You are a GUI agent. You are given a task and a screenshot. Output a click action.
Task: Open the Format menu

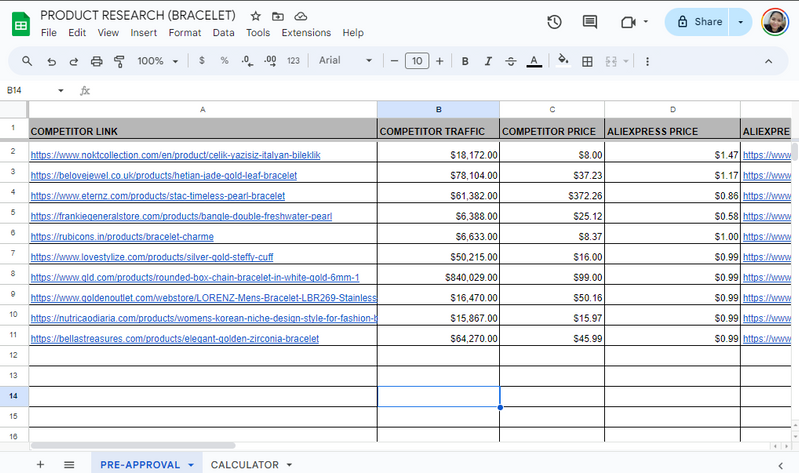point(185,33)
